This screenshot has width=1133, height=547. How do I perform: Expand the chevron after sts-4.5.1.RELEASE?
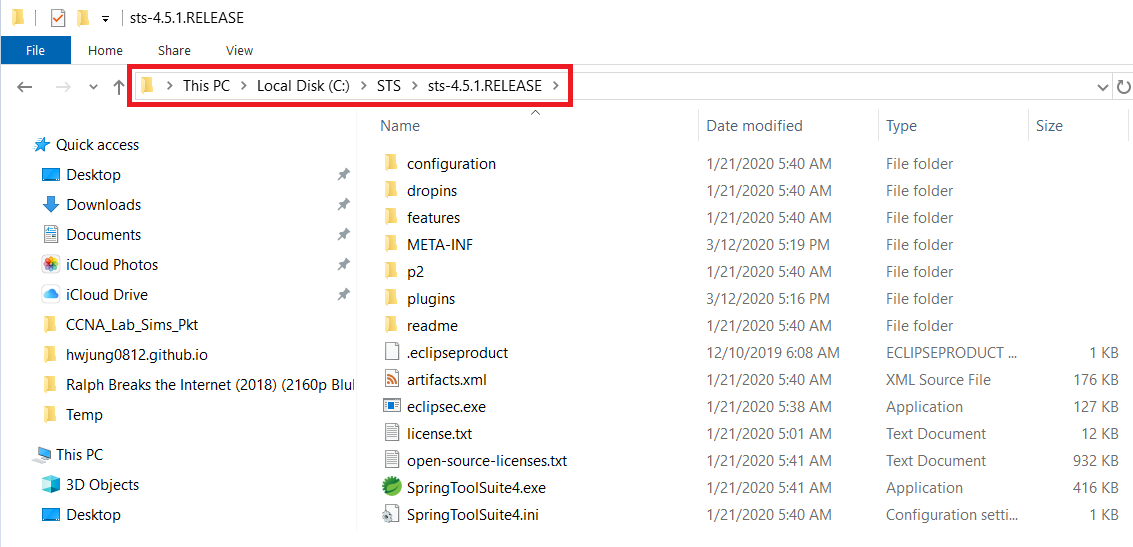556,86
